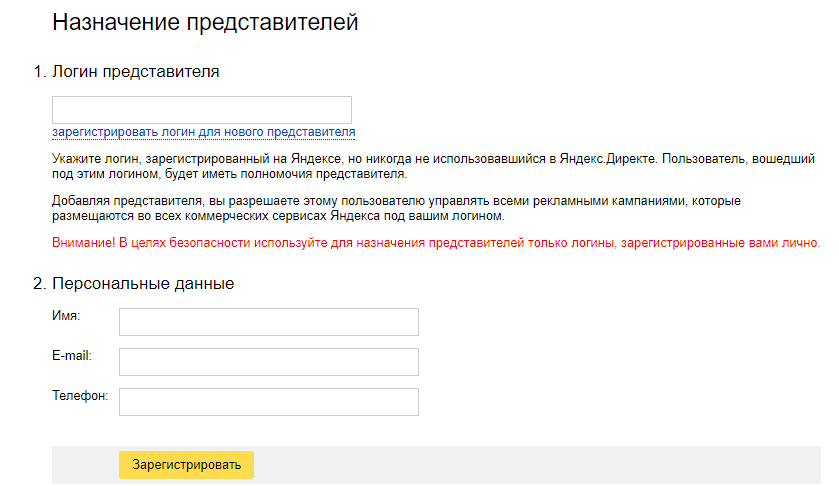Click list number 2 before Персональные данные
Image resolution: width=839 pixels, height=486 pixels.
coord(39,283)
